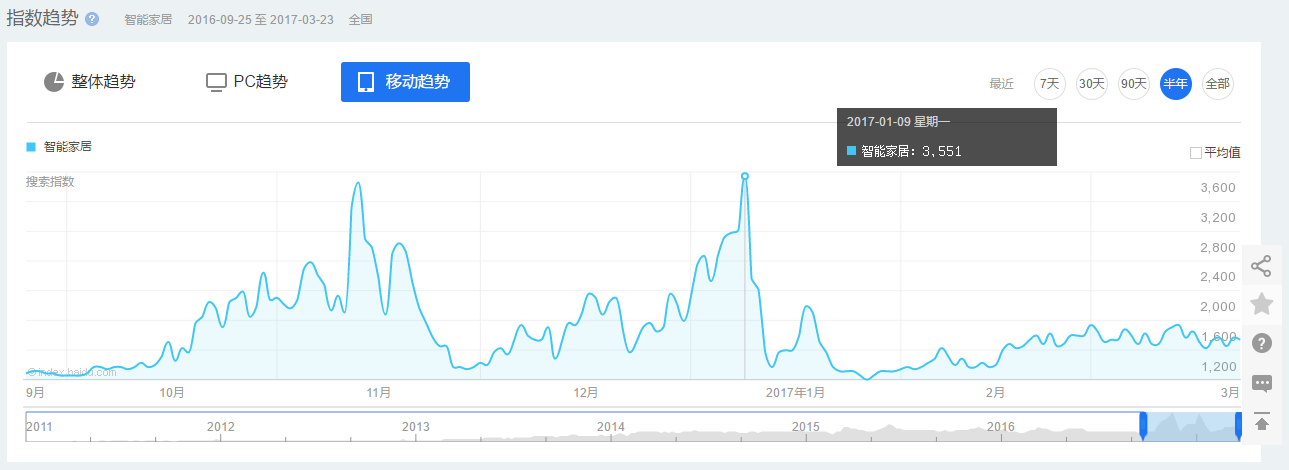
Task: Select the 7天 time range
Action: (1049, 84)
